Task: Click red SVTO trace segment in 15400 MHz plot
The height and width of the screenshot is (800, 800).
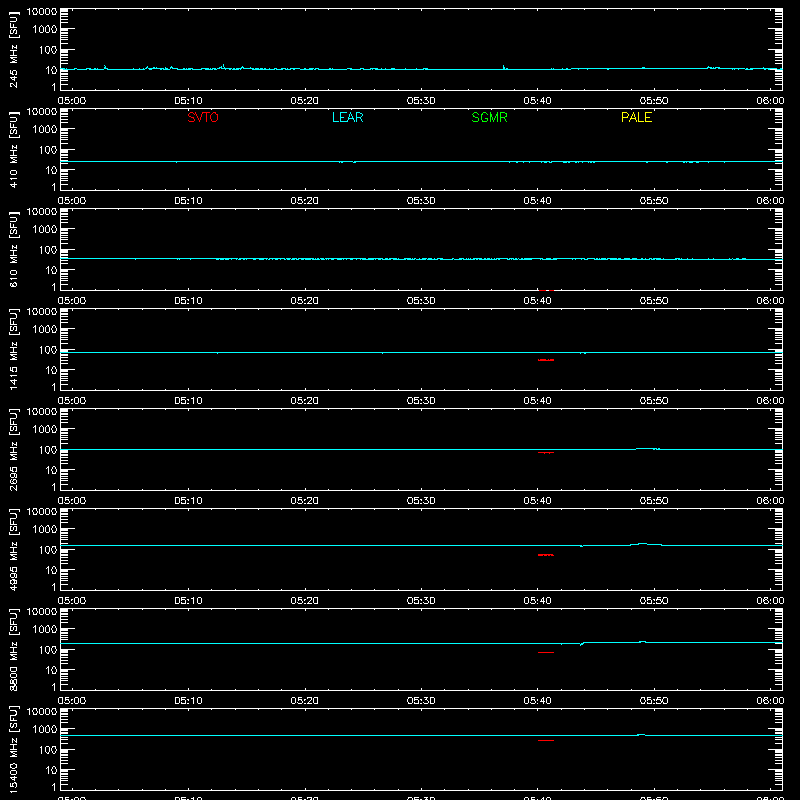Action: 546,740
